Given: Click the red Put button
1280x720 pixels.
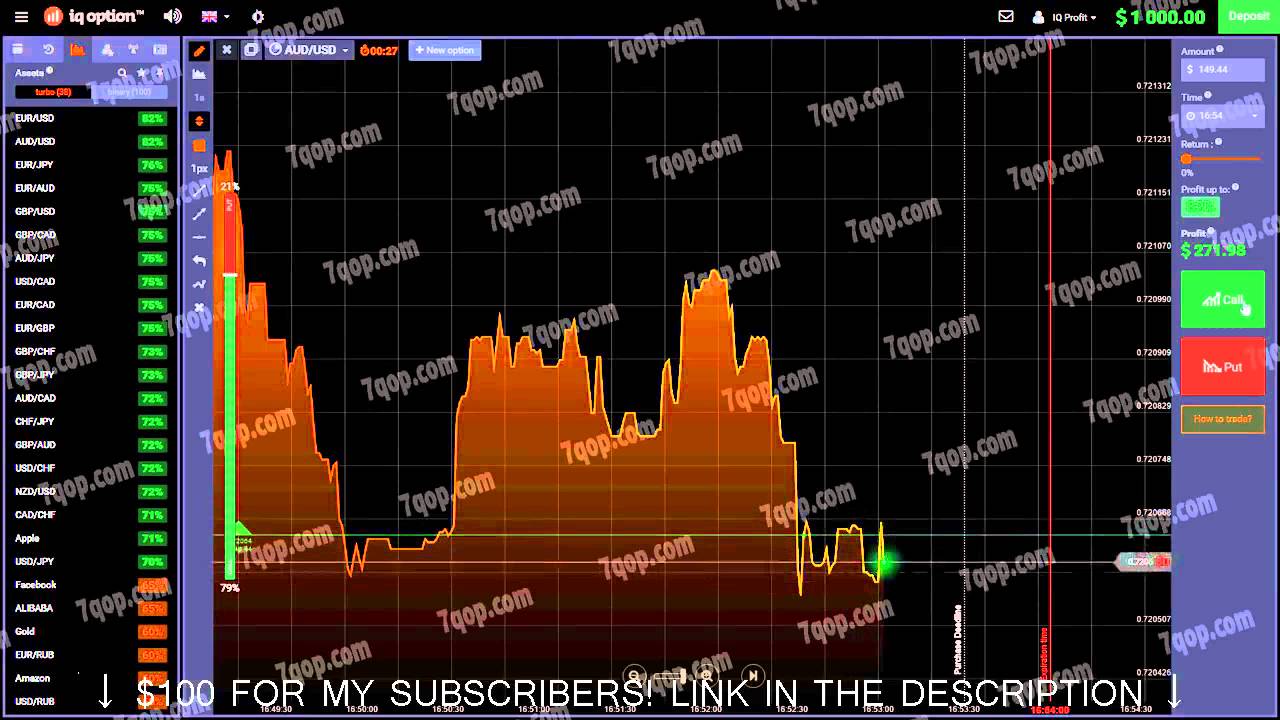Looking at the screenshot, I should point(1222,367).
